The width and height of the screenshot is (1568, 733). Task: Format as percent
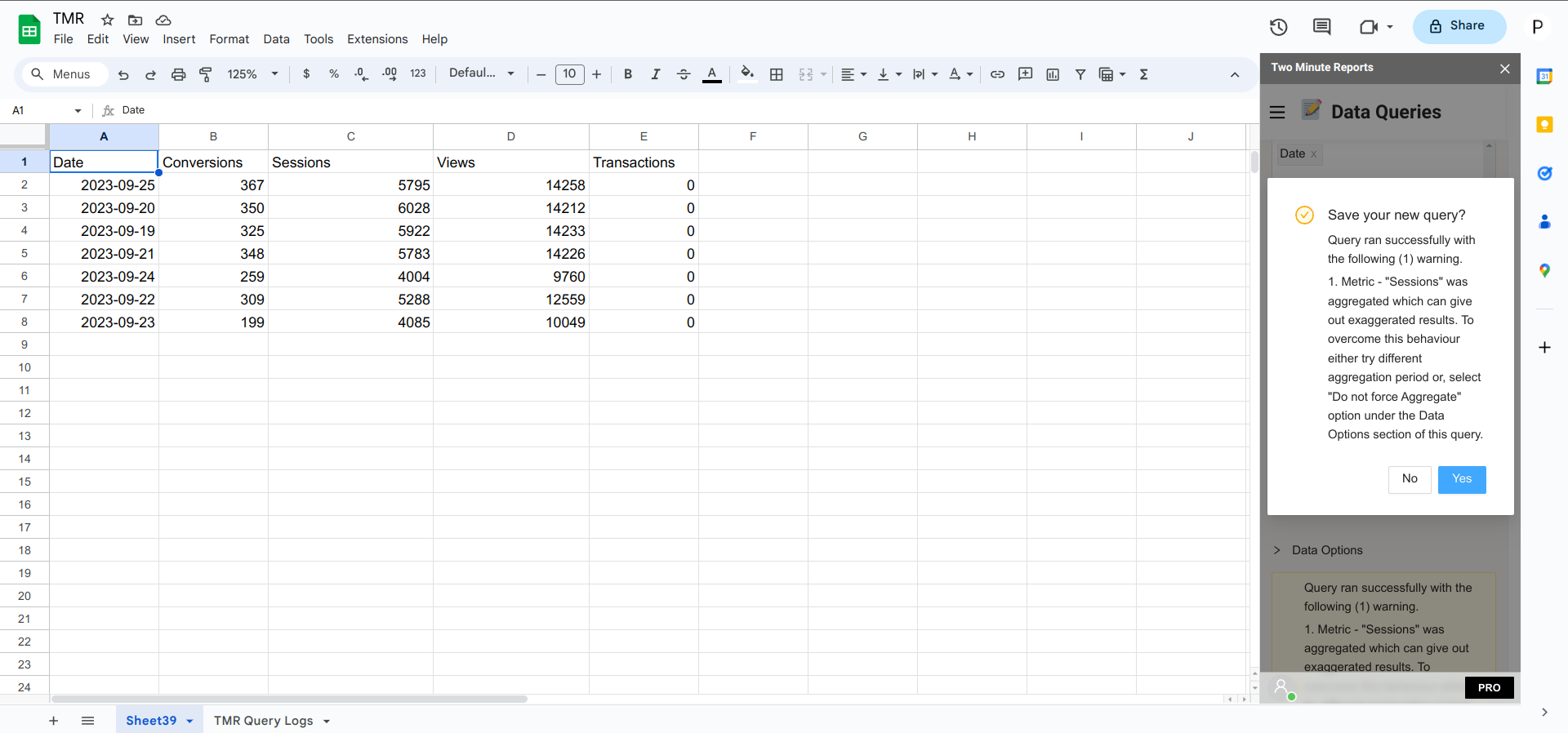point(334,74)
